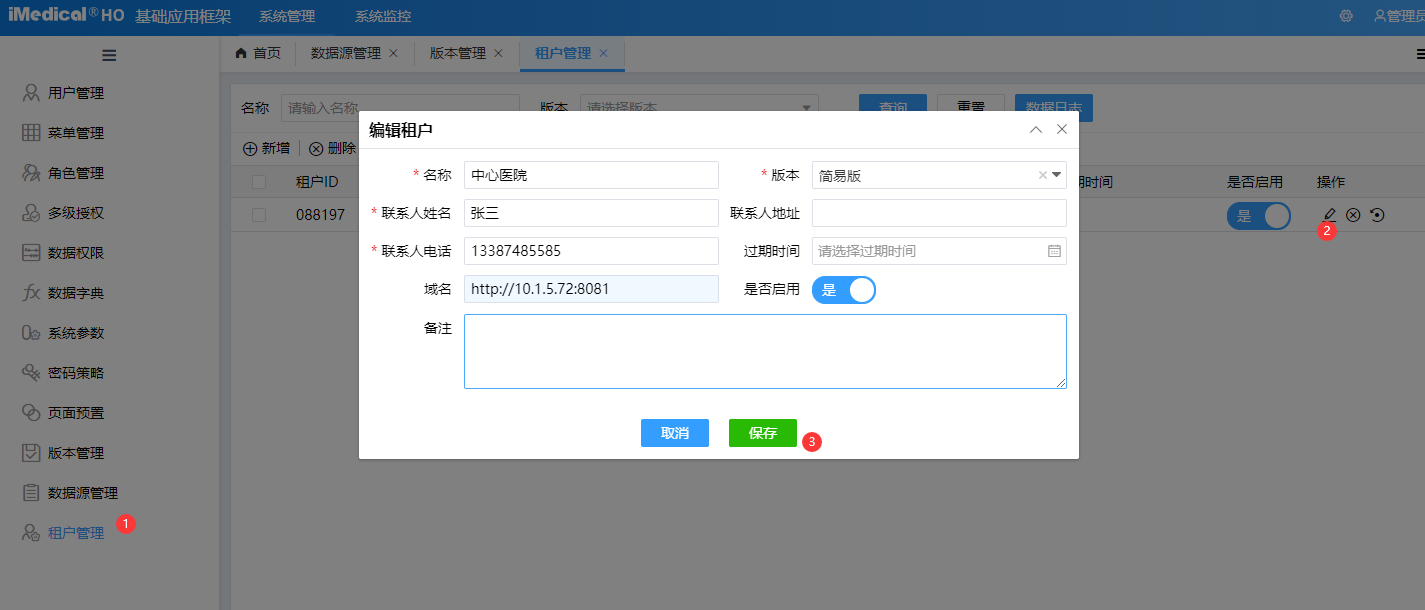Collapse the edit tenant dialog with chevron
The width and height of the screenshot is (1425, 610).
tap(1036, 130)
